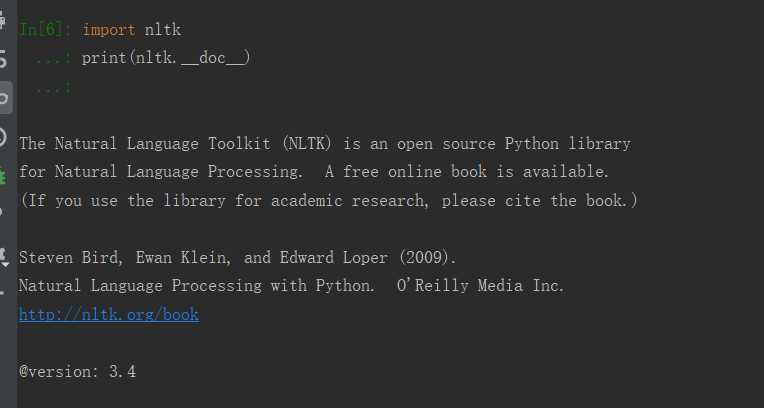The height and width of the screenshot is (408, 764).
Task: Click the 'import nltk' code line
Action: [x=132, y=30]
